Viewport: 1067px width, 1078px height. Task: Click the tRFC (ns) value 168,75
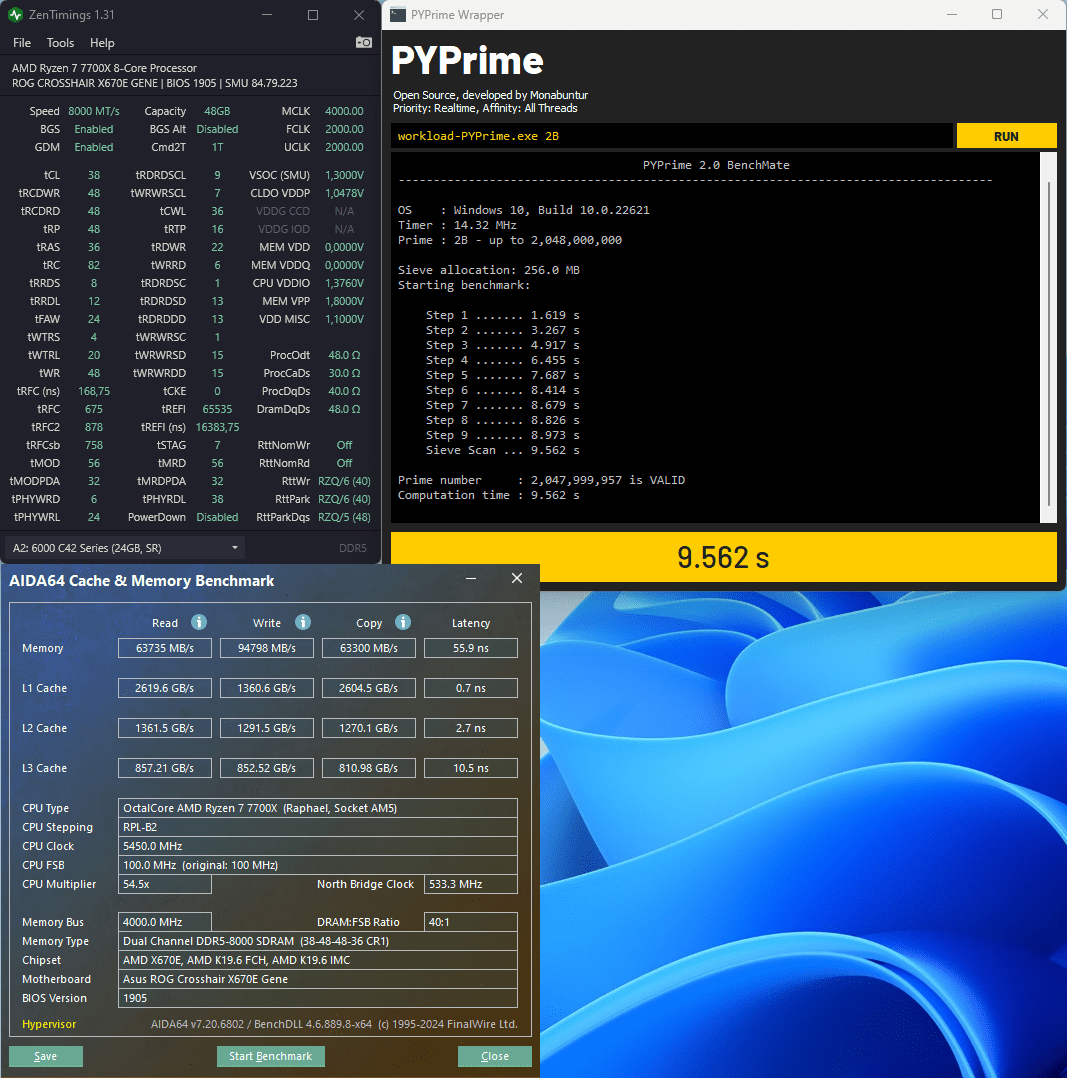[x=94, y=391]
